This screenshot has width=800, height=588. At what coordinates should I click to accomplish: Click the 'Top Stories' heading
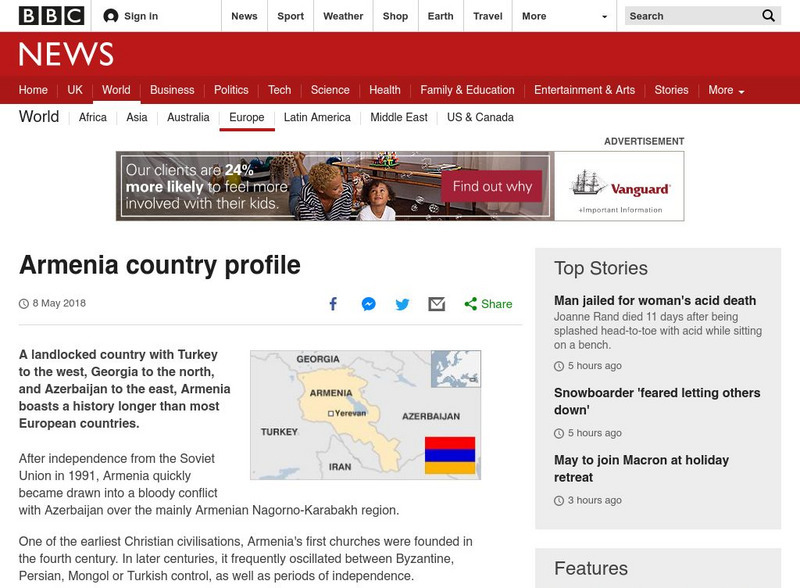(601, 268)
